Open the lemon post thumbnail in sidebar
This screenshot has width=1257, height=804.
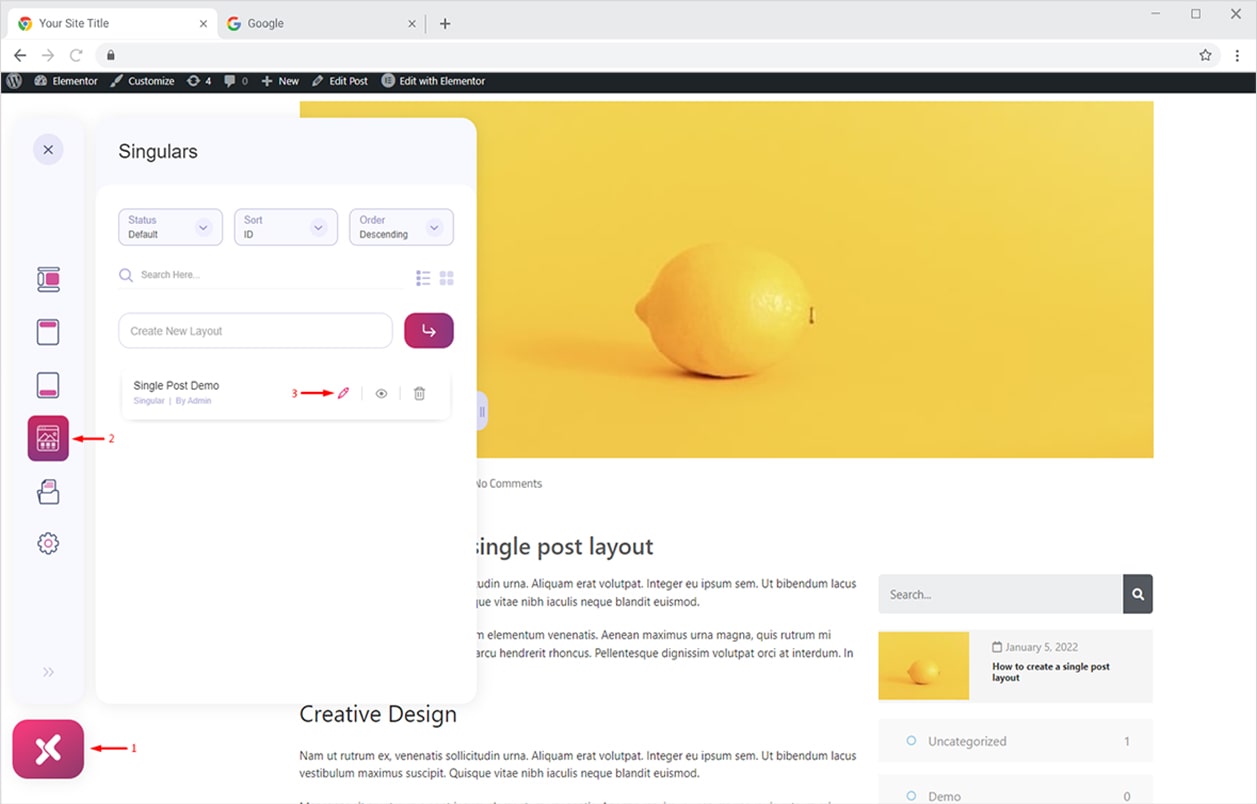pyautogui.click(x=924, y=666)
